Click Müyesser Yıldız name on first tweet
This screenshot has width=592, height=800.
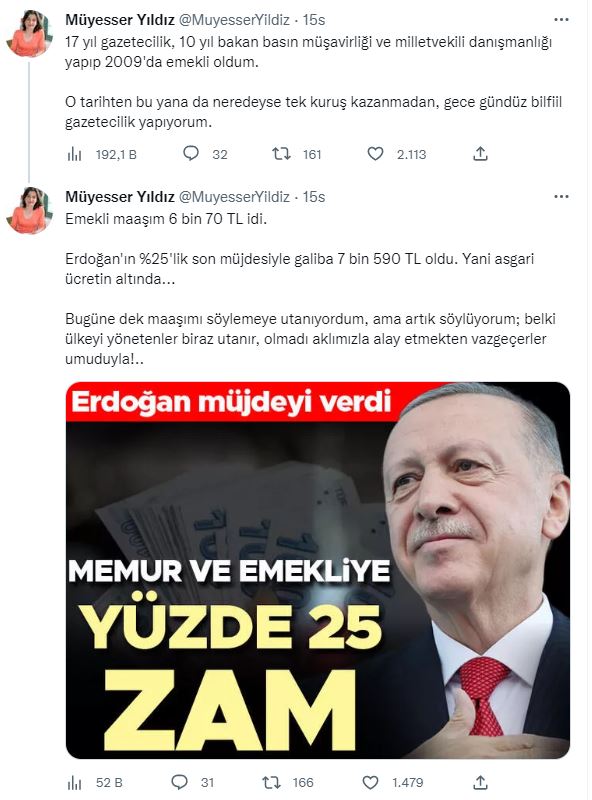tap(120, 20)
